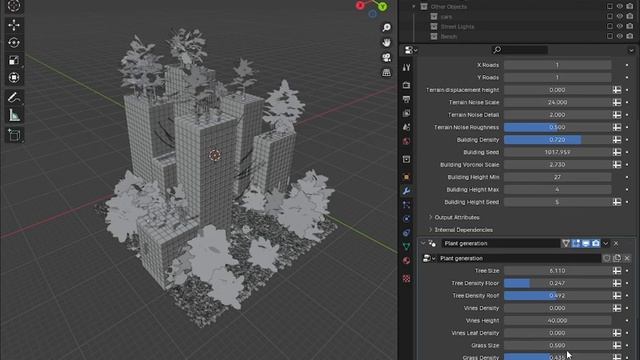Open the Particles properties tab

tap(406, 205)
